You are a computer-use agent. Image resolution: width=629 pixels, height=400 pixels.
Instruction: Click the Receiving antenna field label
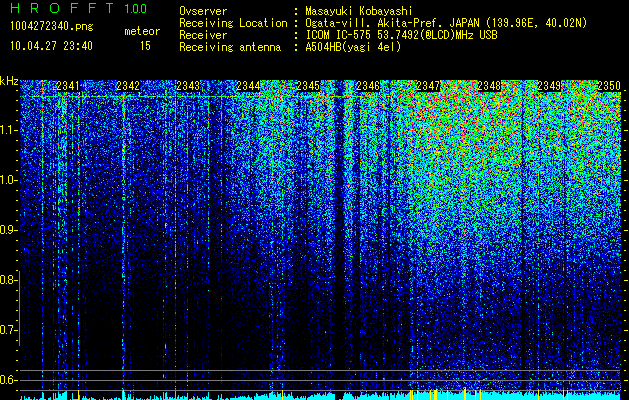point(230,47)
